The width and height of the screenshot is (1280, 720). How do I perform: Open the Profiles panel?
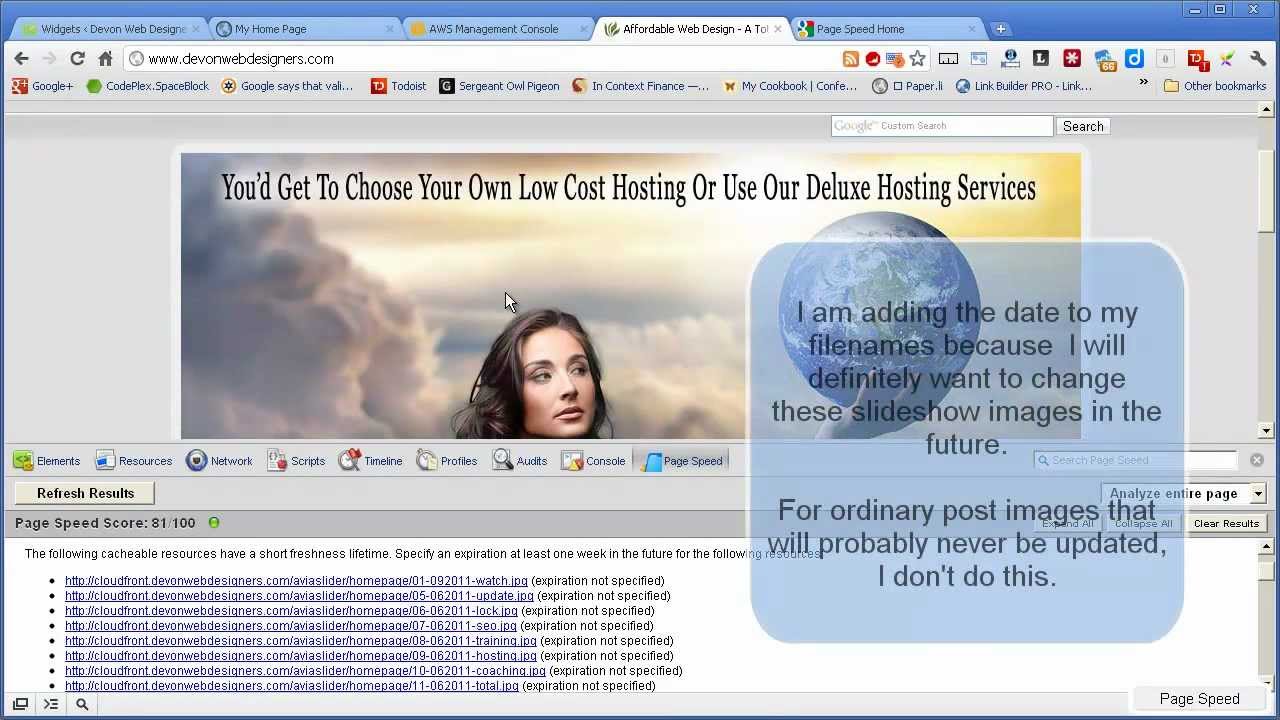pos(447,461)
